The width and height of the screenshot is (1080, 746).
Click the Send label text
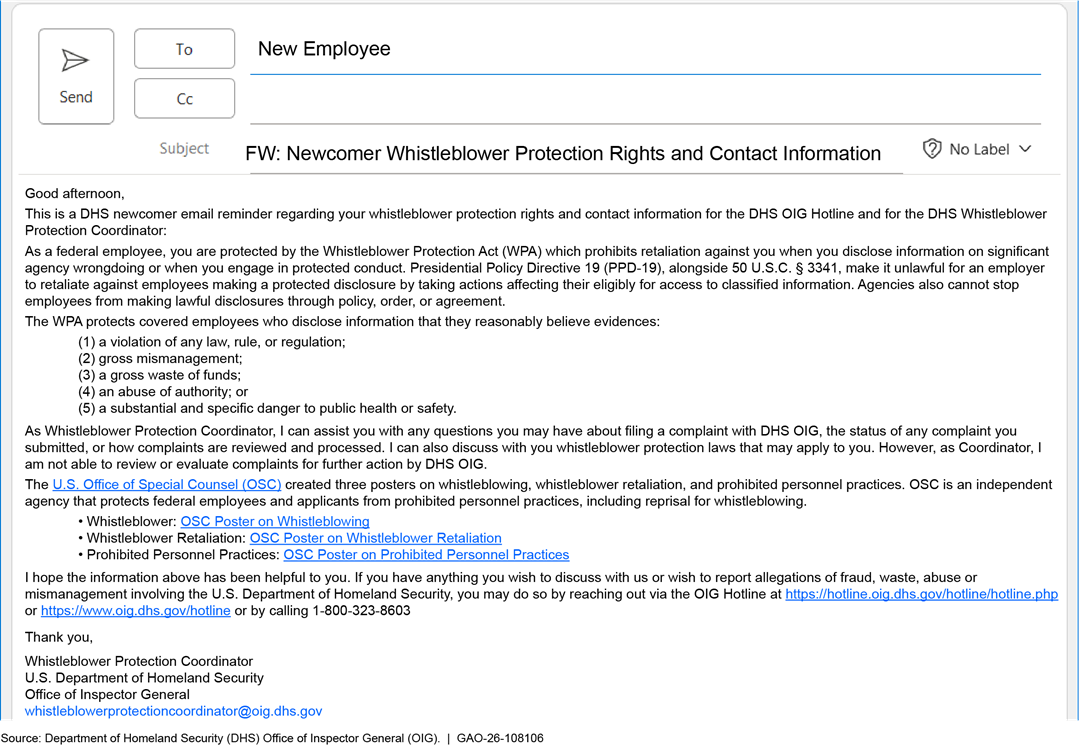point(76,97)
